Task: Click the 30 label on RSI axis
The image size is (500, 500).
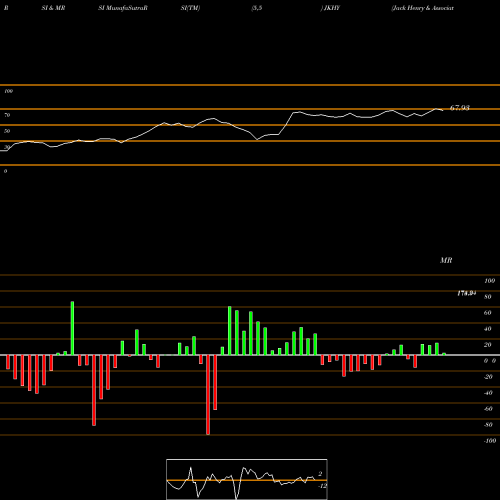Action: click(x=7, y=147)
